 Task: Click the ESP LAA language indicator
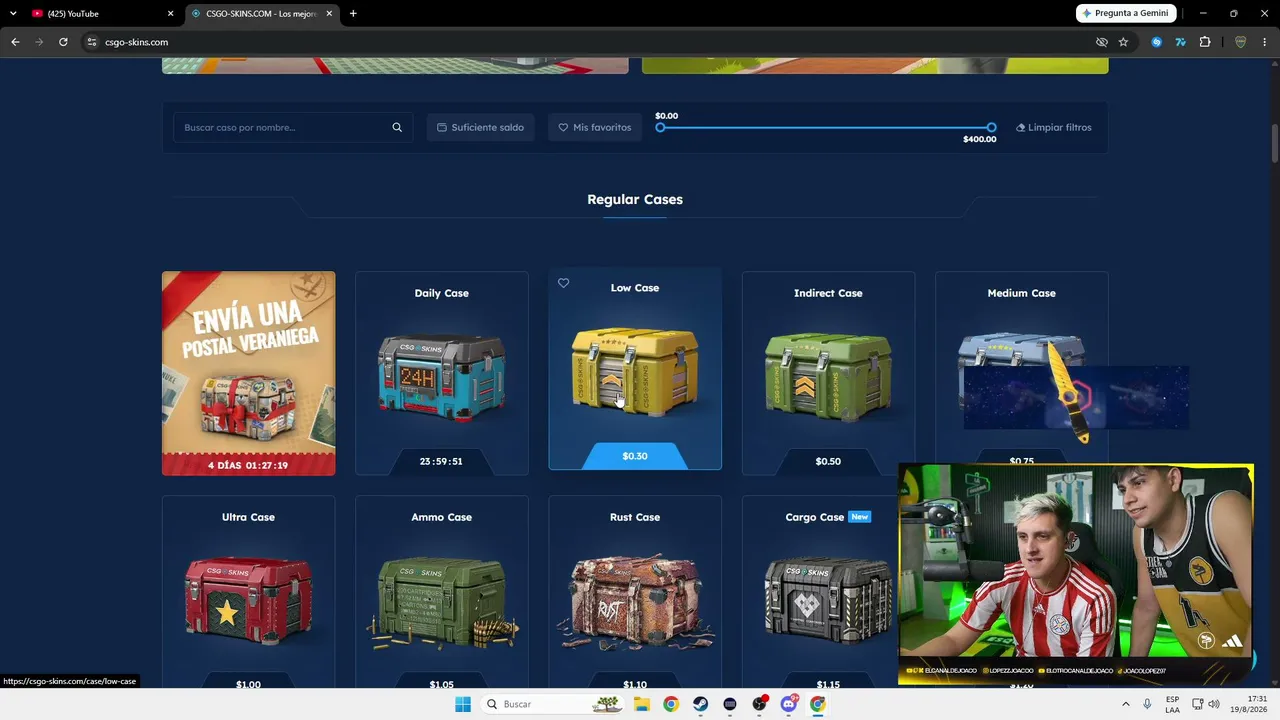tap(1172, 704)
